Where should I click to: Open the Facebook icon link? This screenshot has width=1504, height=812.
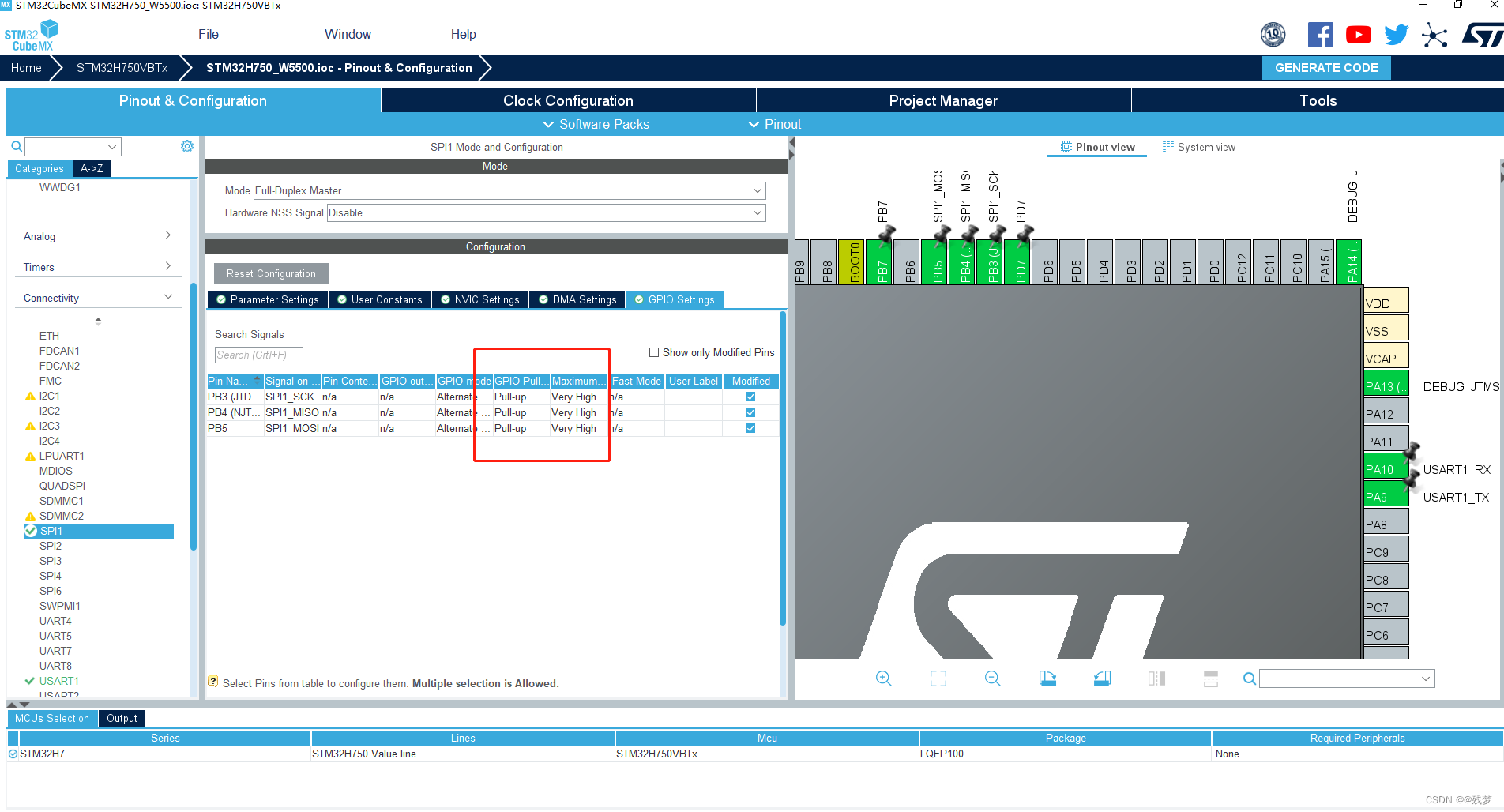(x=1321, y=35)
